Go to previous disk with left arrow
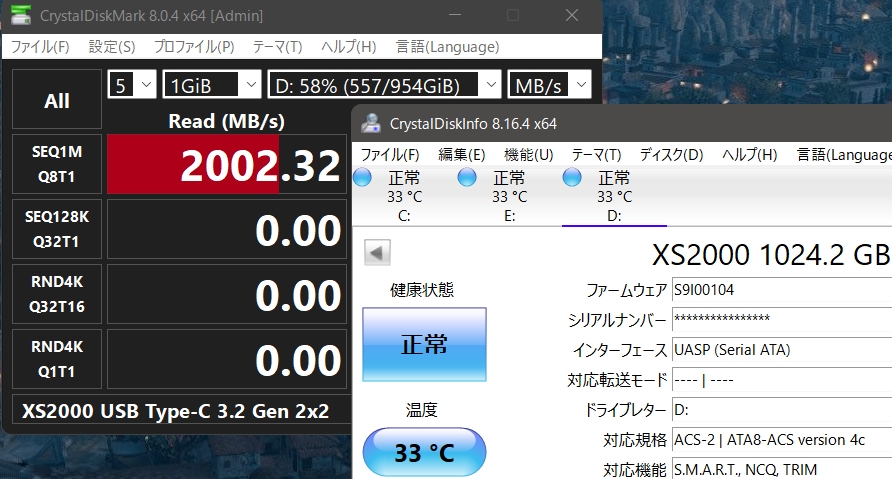The height and width of the screenshot is (479, 892). (x=377, y=253)
